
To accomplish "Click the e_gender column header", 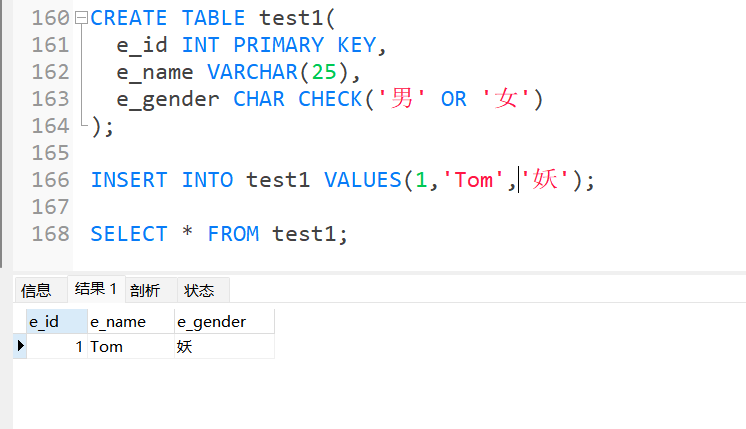I will coord(224,322).
